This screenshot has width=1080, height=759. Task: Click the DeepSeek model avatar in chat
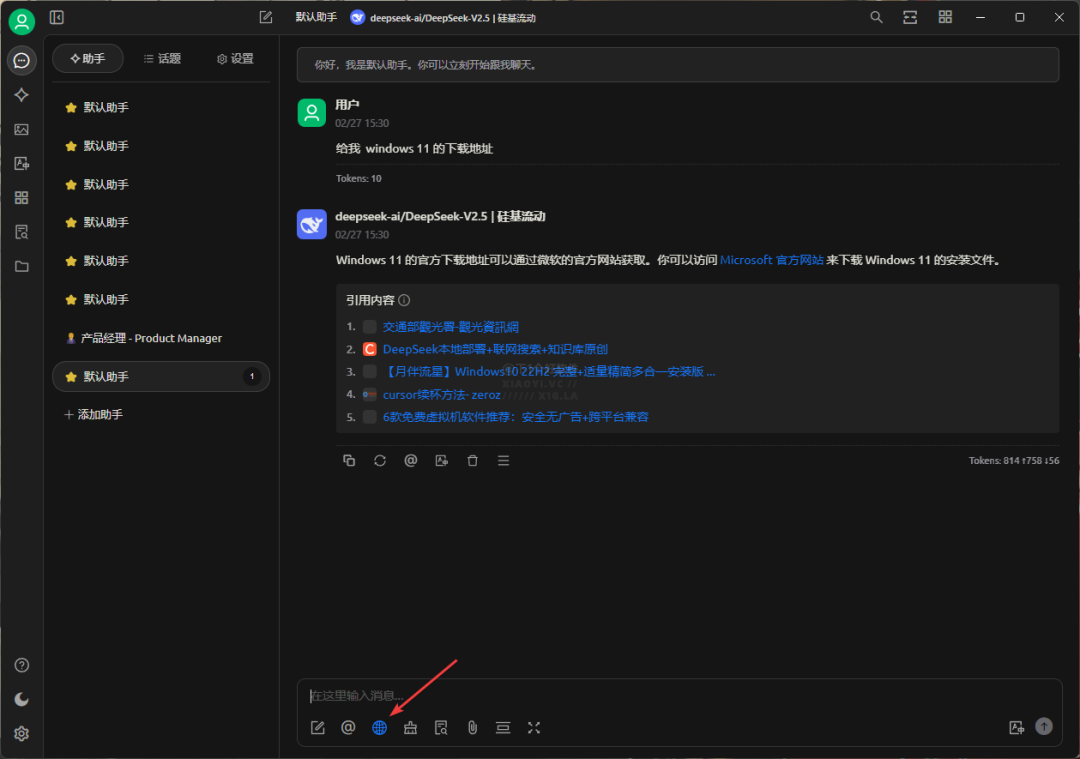point(311,225)
